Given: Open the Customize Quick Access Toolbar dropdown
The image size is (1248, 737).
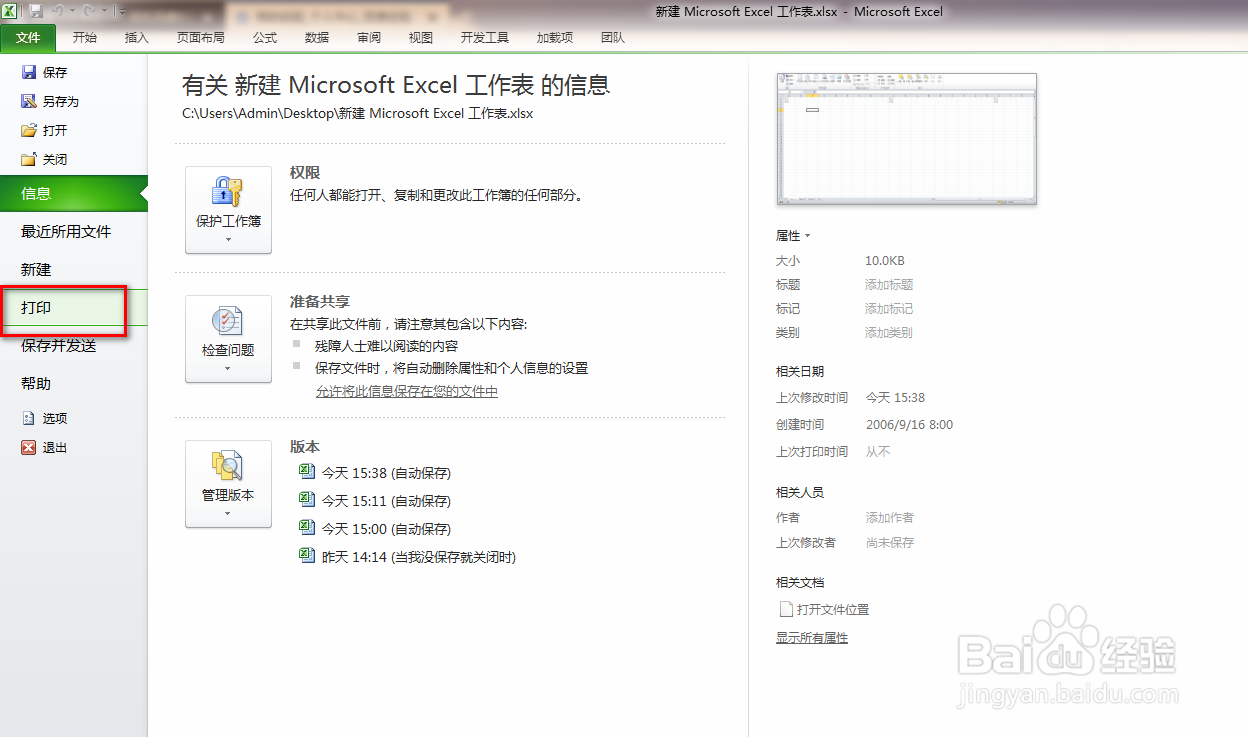Looking at the screenshot, I should [x=122, y=11].
